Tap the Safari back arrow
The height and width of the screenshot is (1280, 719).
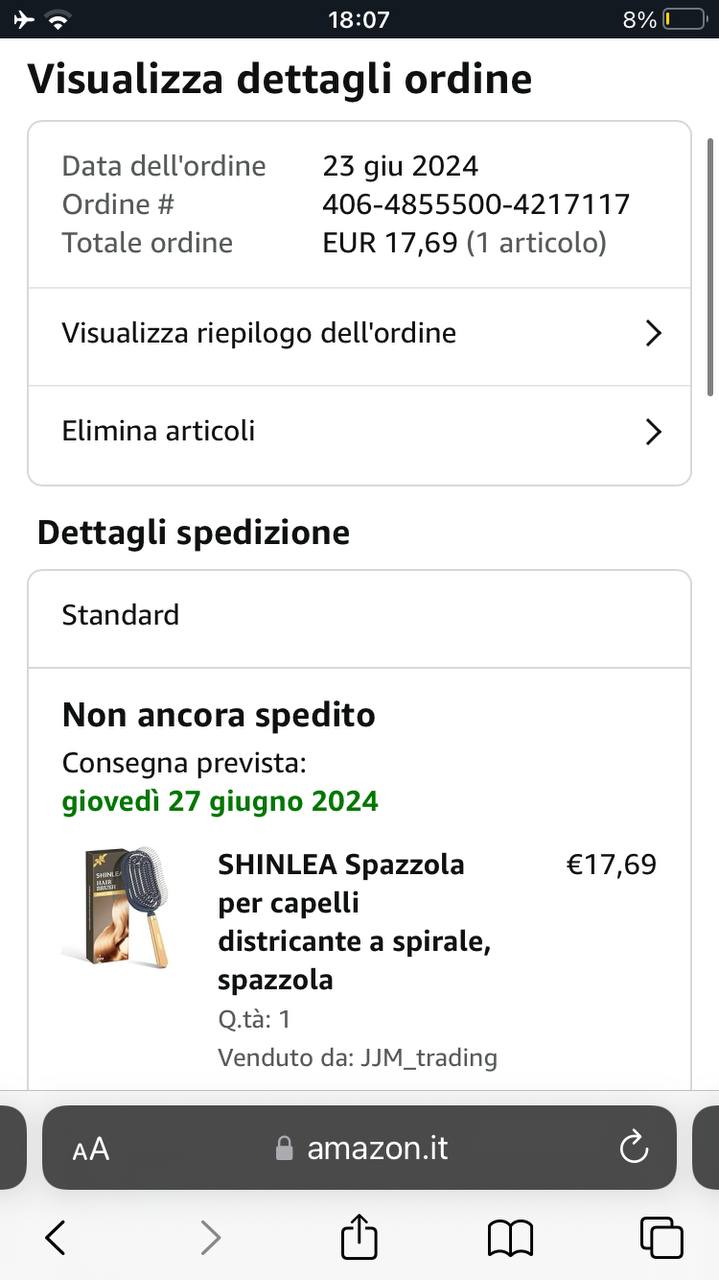56,1238
